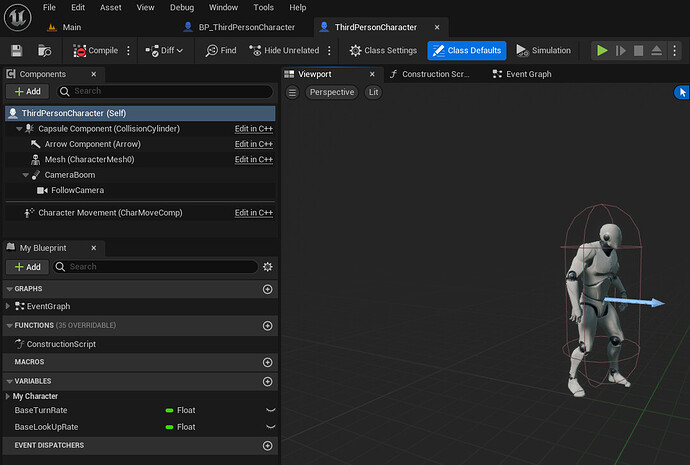Compile the blueprint

[95, 51]
